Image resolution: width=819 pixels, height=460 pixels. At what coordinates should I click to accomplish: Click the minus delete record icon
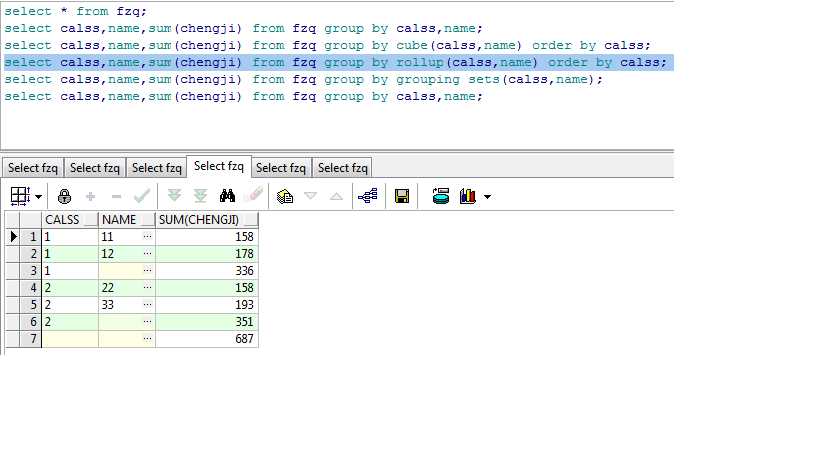pos(116,196)
